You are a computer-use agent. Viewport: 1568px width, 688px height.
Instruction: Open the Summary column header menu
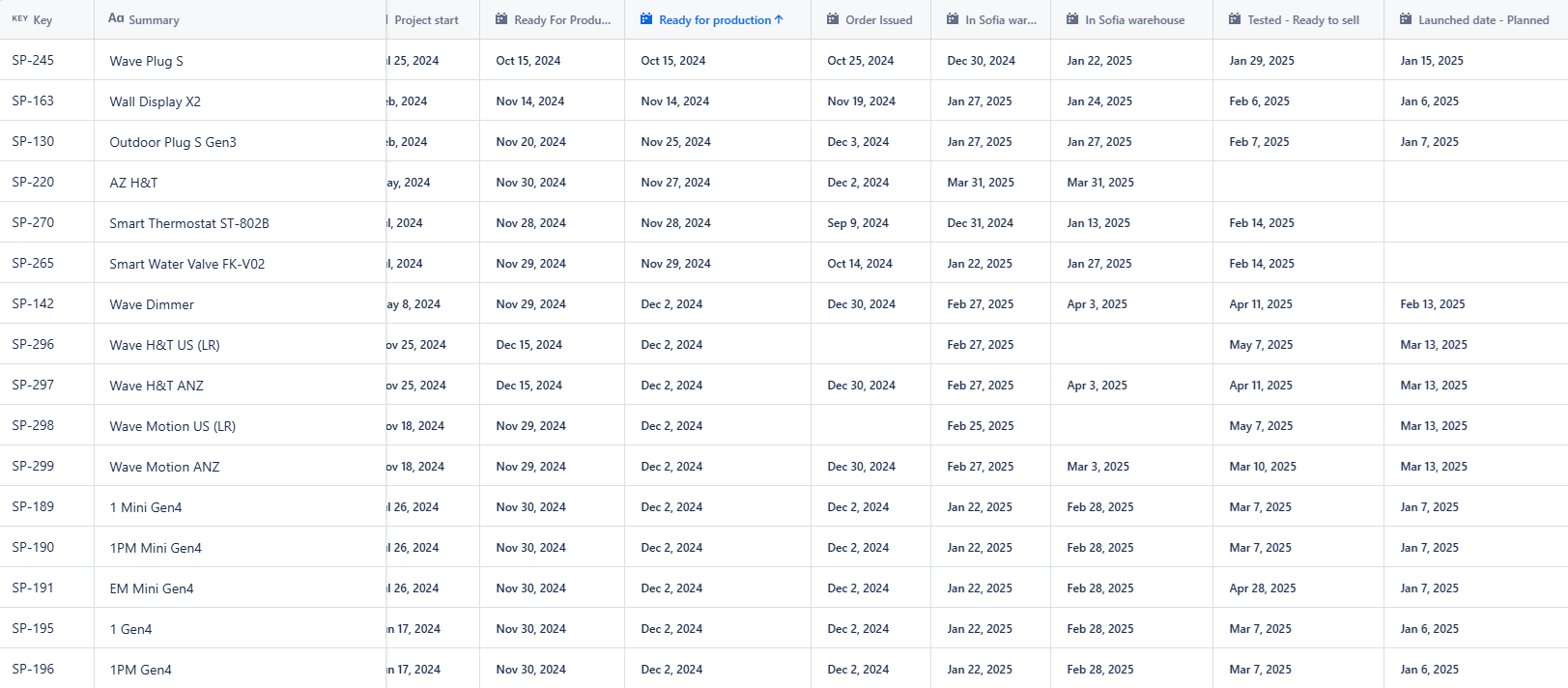240,19
